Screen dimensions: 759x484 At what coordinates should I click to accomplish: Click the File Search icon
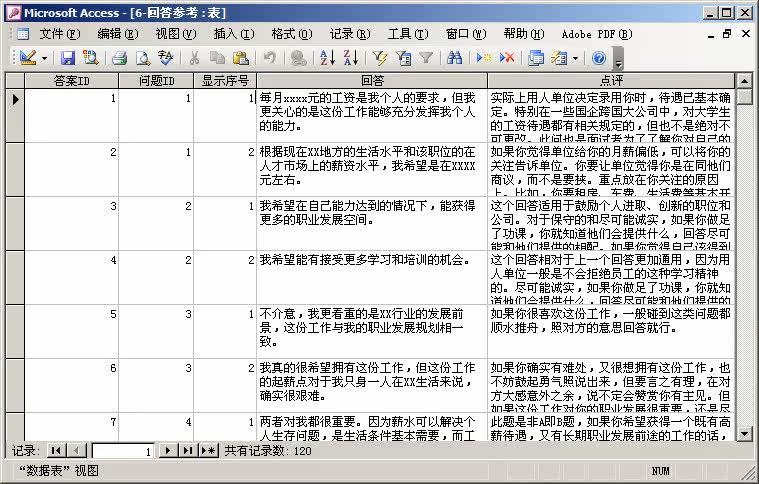tap(91, 59)
